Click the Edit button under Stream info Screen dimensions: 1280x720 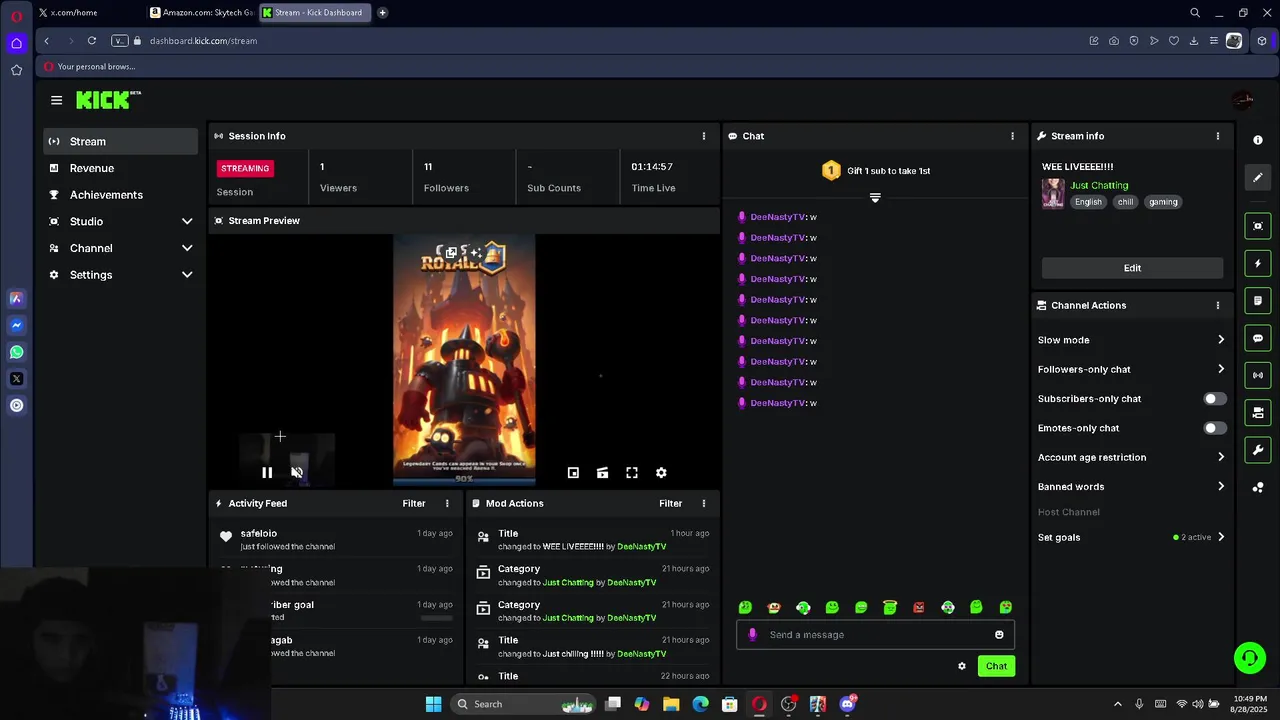point(1132,268)
